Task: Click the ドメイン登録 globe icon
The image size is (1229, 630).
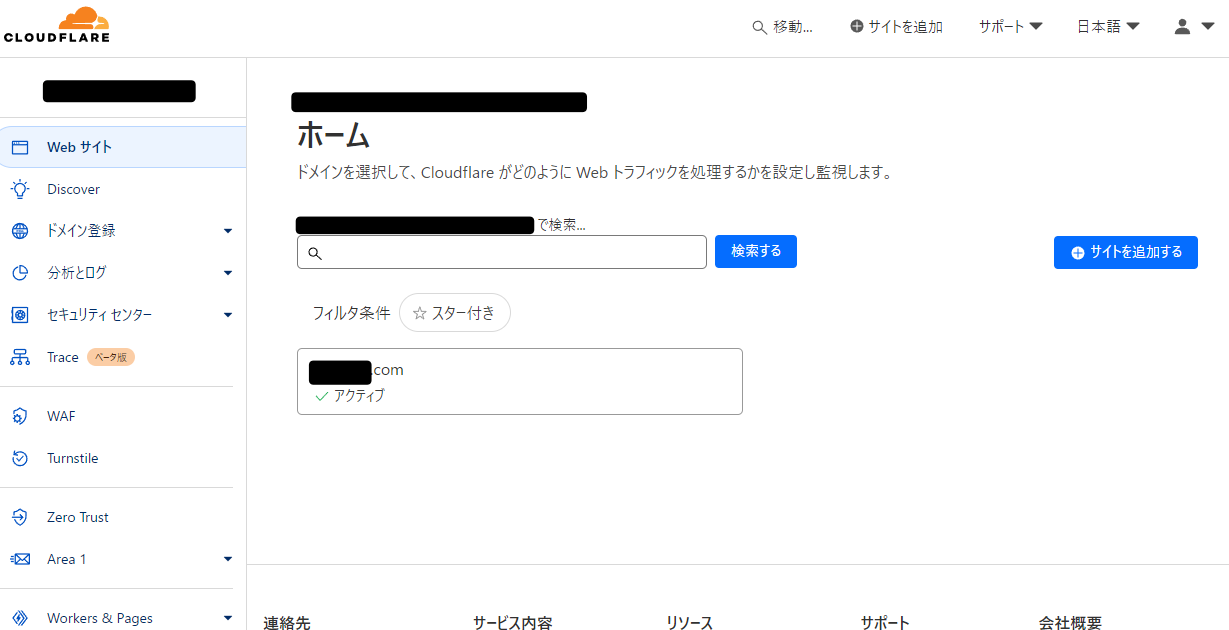Action: click(x=20, y=231)
